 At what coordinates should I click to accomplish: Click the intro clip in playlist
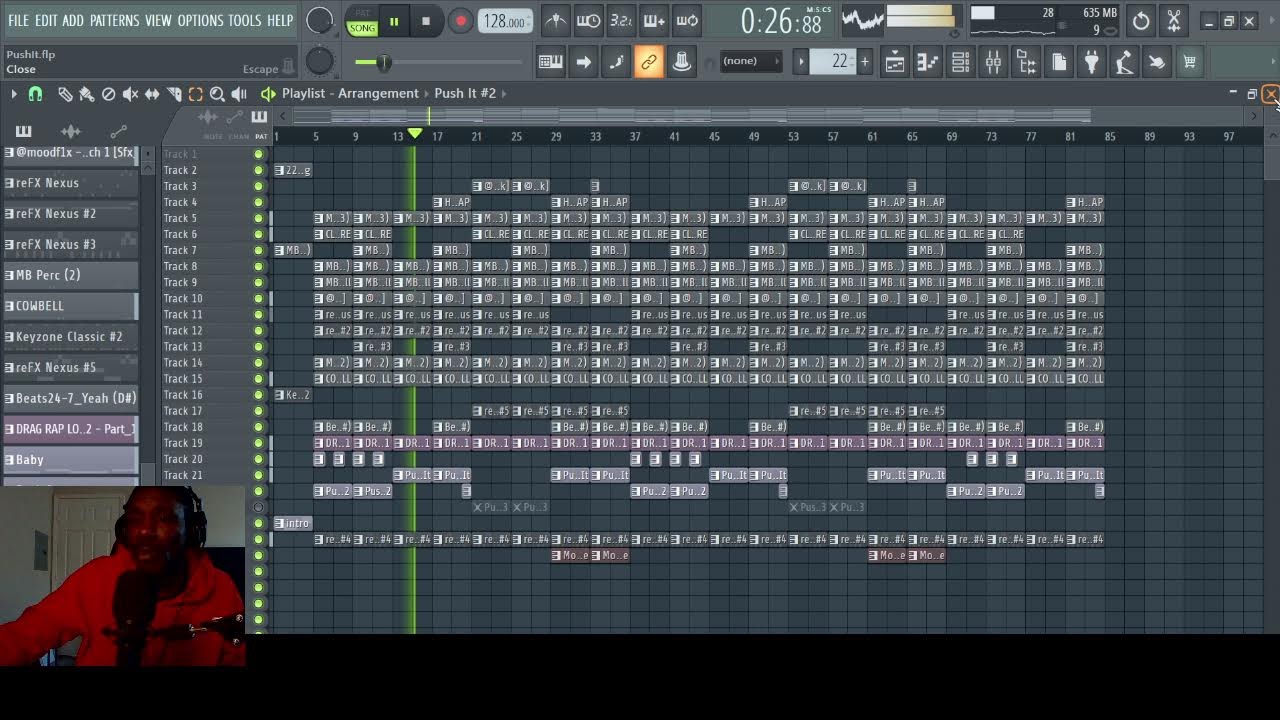(x=293, y=523)
